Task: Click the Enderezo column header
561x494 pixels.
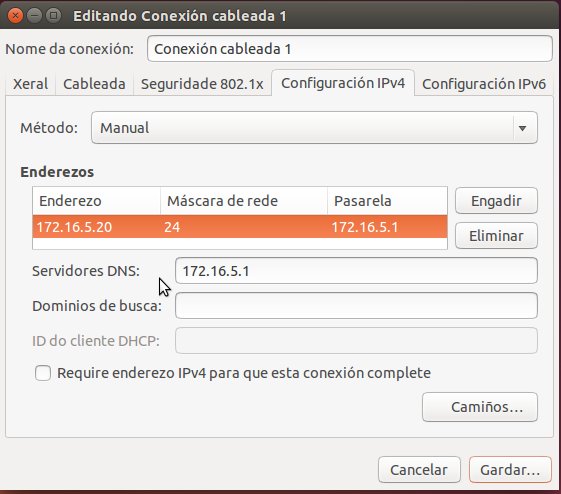Action: point(97,201)
